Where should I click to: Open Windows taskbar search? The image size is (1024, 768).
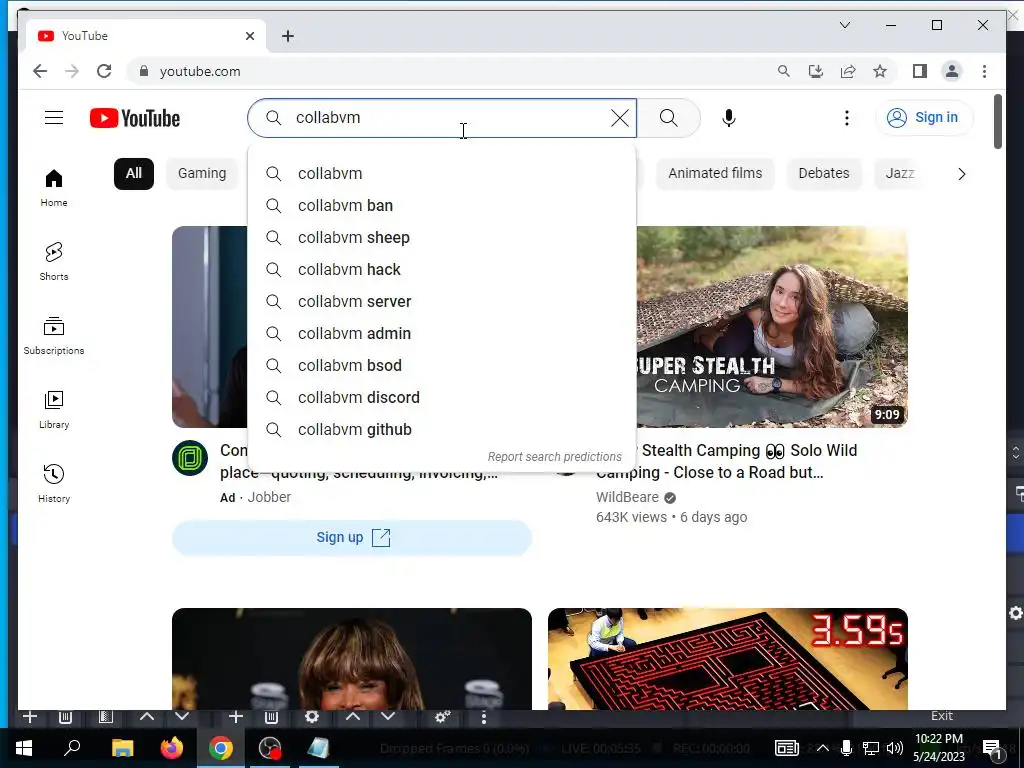pos(72,748)
